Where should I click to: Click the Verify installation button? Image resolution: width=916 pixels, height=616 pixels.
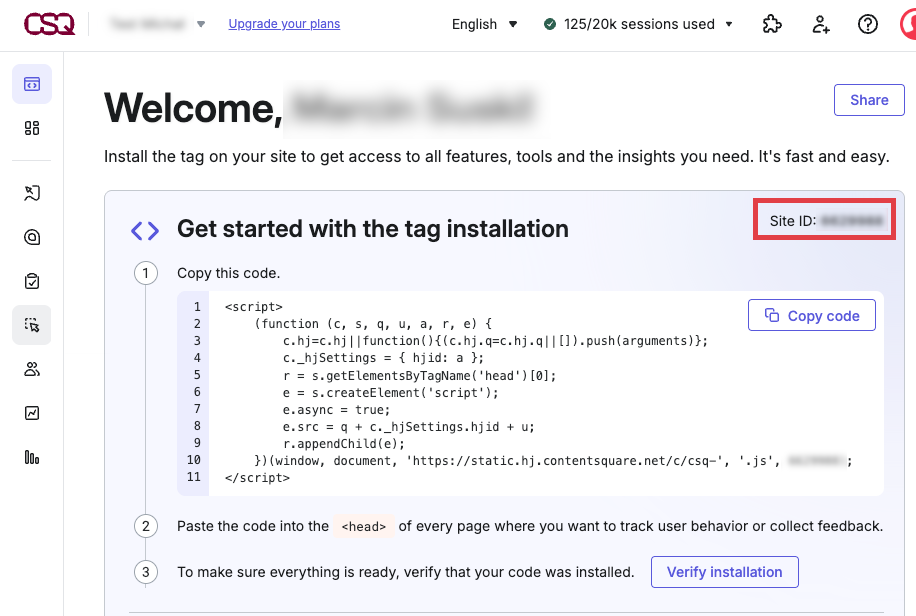[x=724, y=572]
